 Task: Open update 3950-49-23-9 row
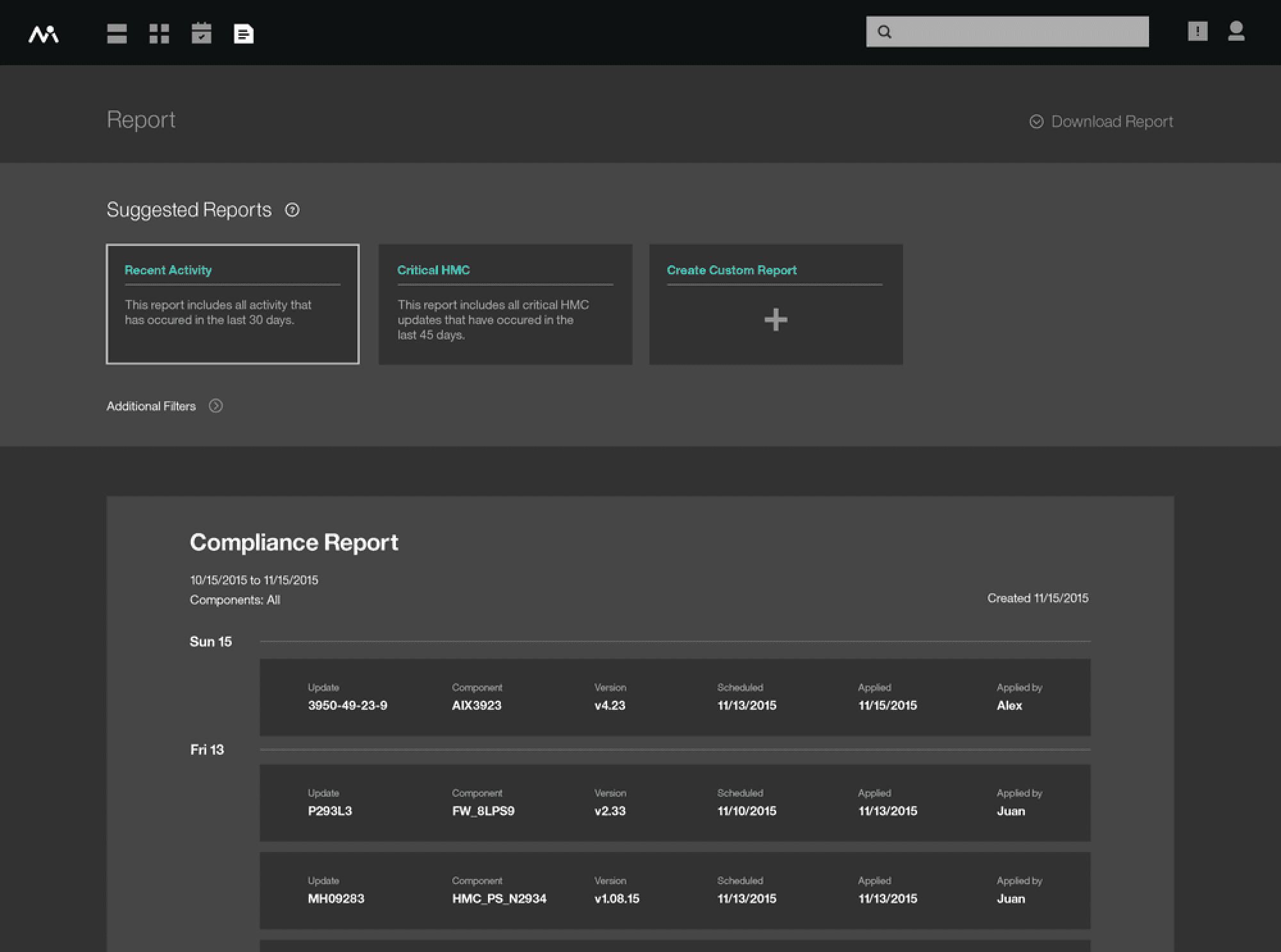click(674, 697)
